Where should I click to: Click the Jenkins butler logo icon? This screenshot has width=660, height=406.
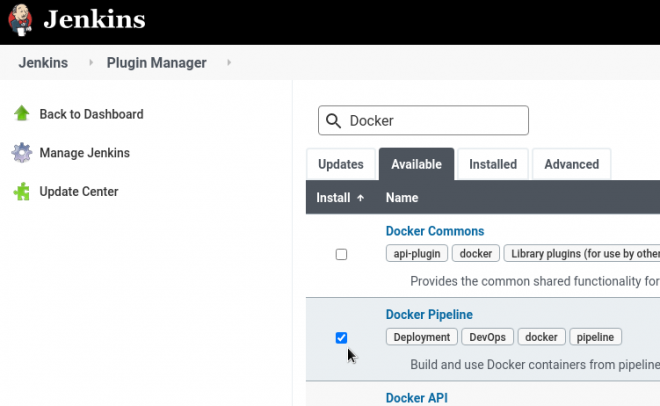coord(22,21)
